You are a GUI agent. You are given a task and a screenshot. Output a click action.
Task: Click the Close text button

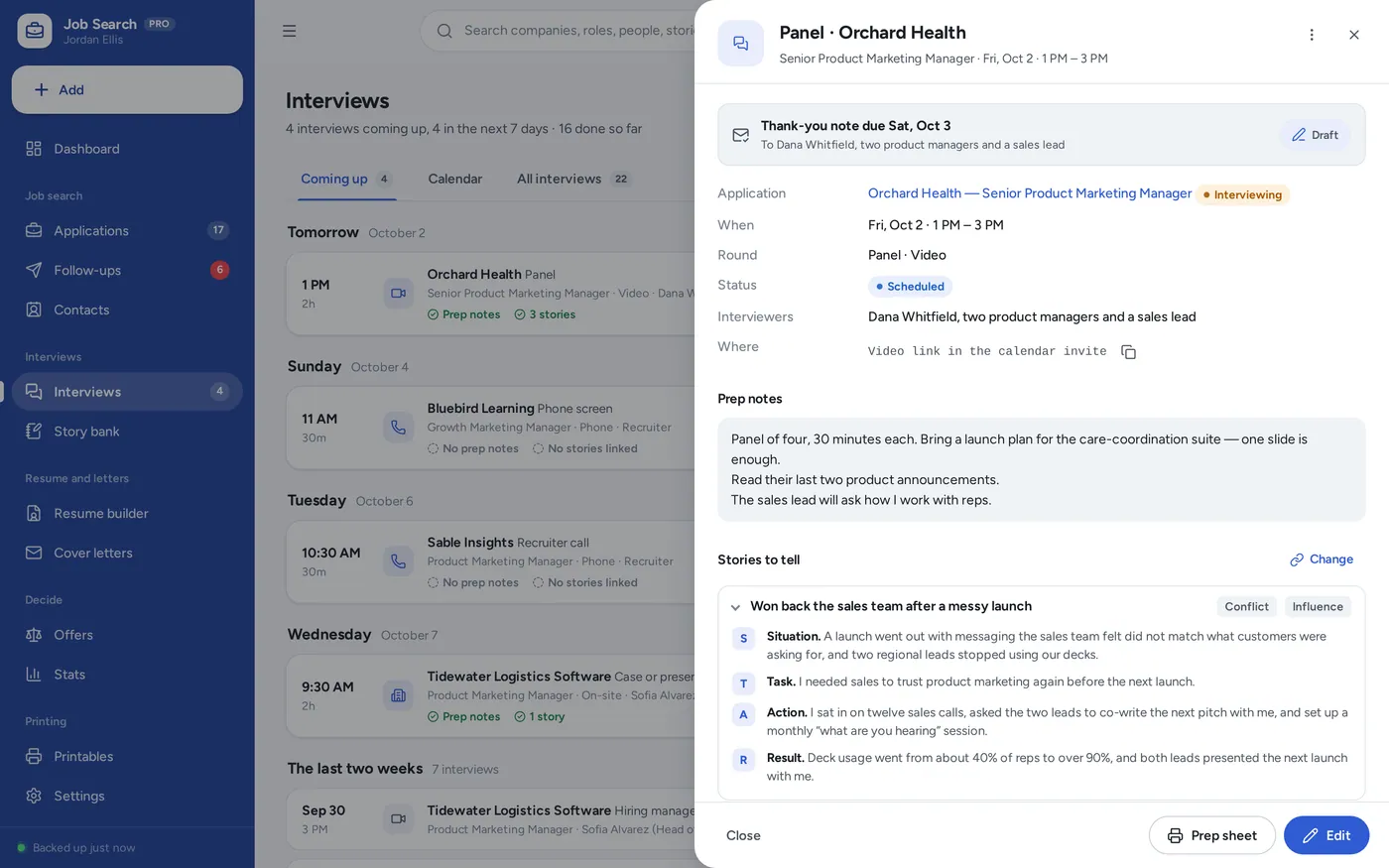(743, 835)
